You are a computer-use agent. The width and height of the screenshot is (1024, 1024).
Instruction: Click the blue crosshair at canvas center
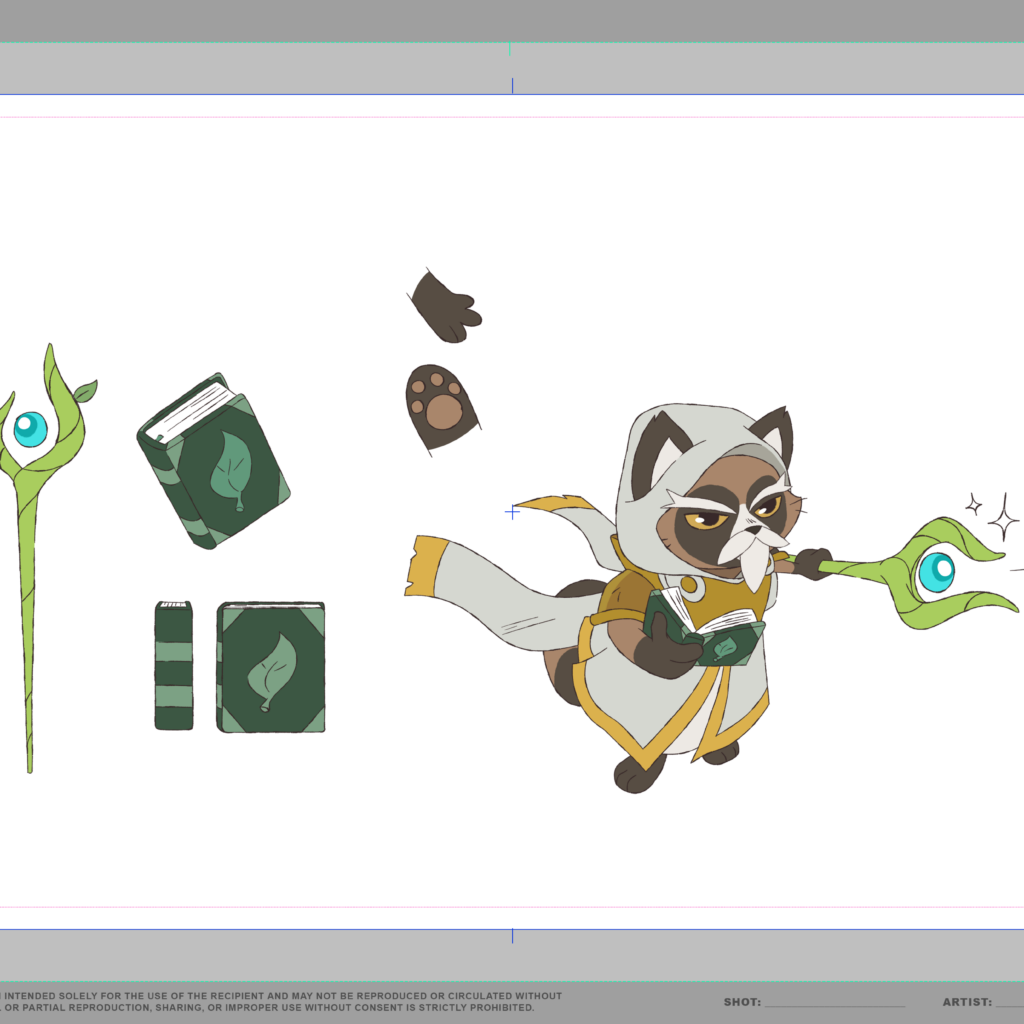tap(513, 512)
